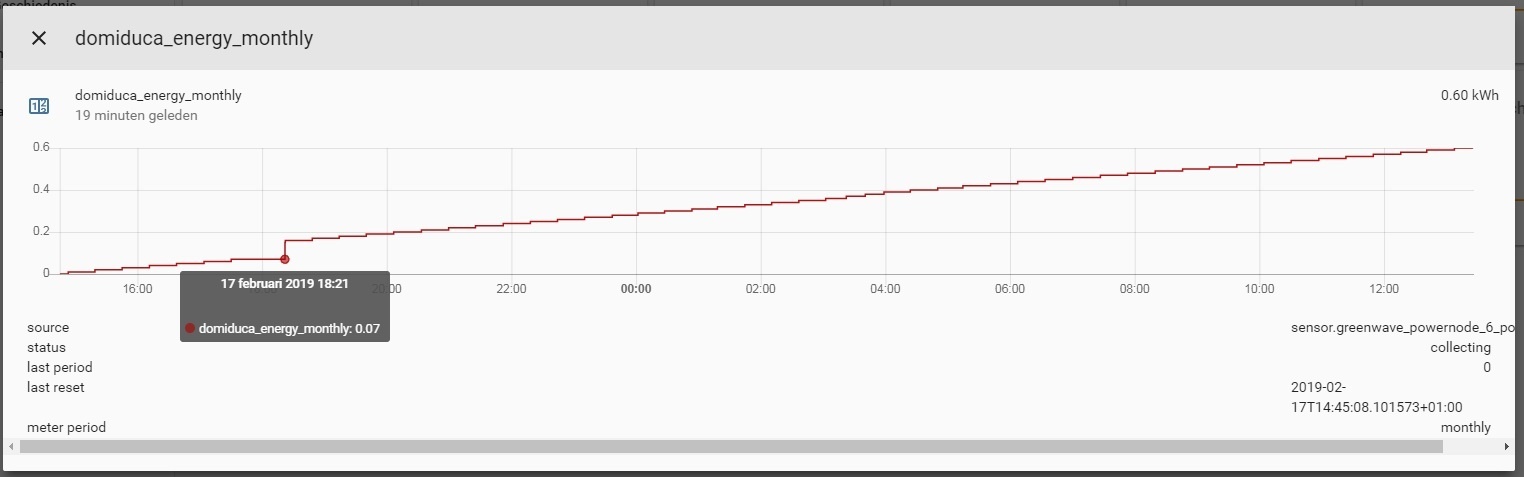Image resolution: width=1524 pixels, height=477 pixels.
Task: Click the 12:00 axis label
Action: (1384, 289)
